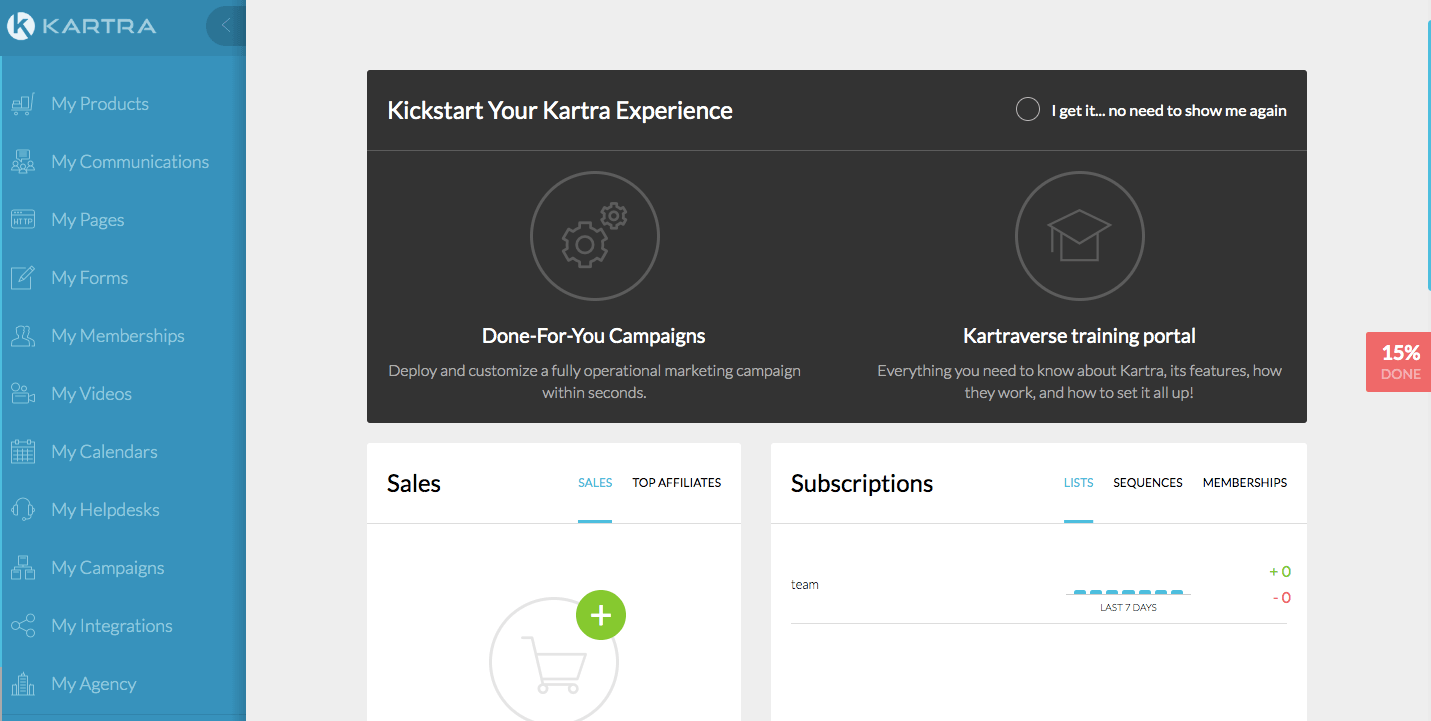Click the page scrollbar on the right edge

pos(1429,155)
